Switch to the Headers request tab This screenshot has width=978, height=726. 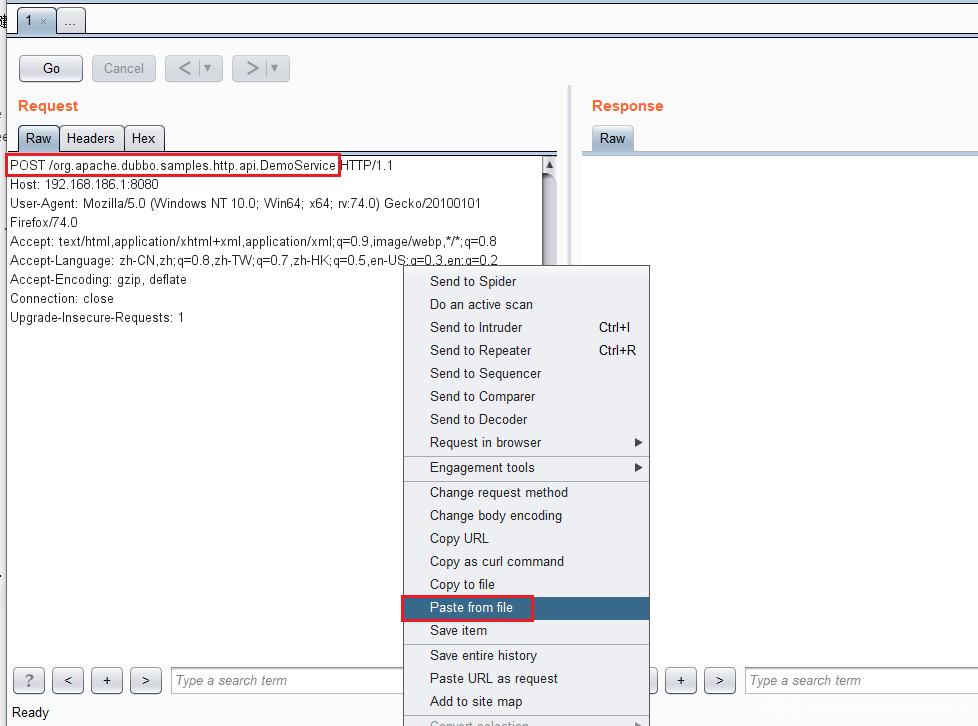point(91,139)
